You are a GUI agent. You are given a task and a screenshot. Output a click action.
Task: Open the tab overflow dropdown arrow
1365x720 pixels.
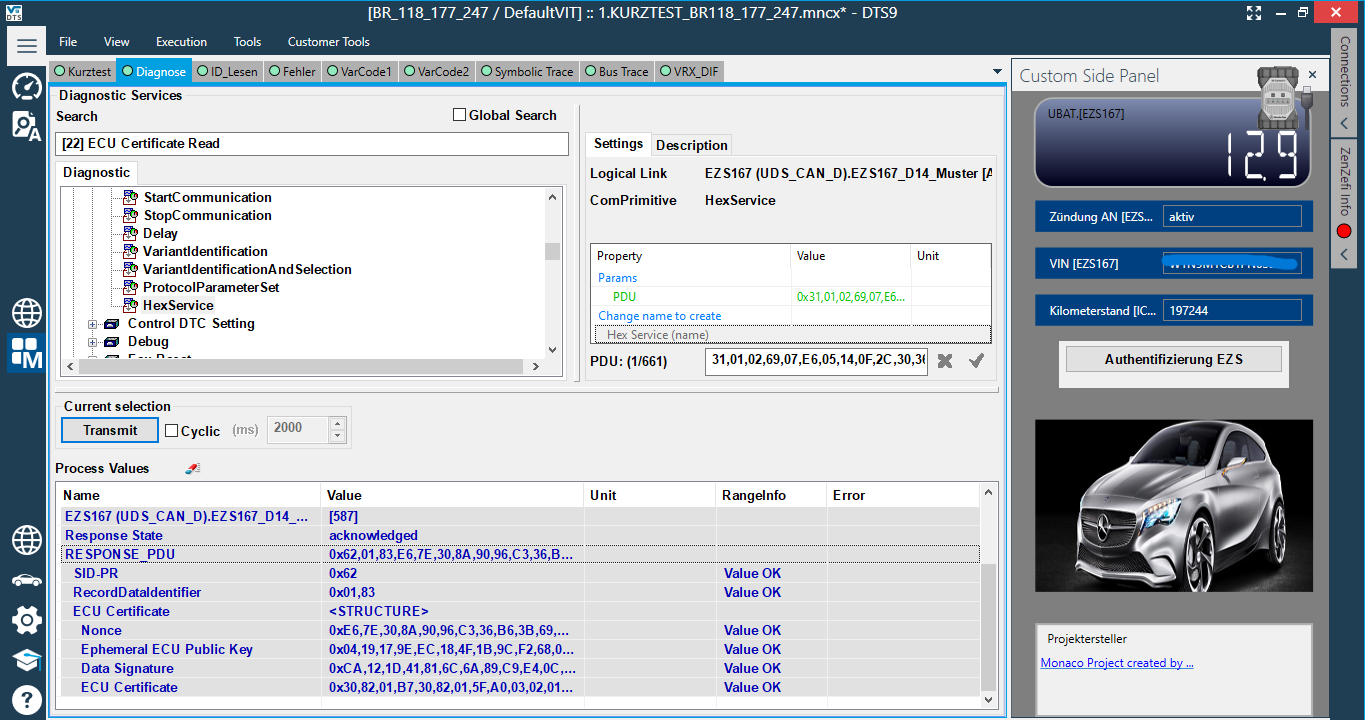pyautogui.click(x=996, y=71)
